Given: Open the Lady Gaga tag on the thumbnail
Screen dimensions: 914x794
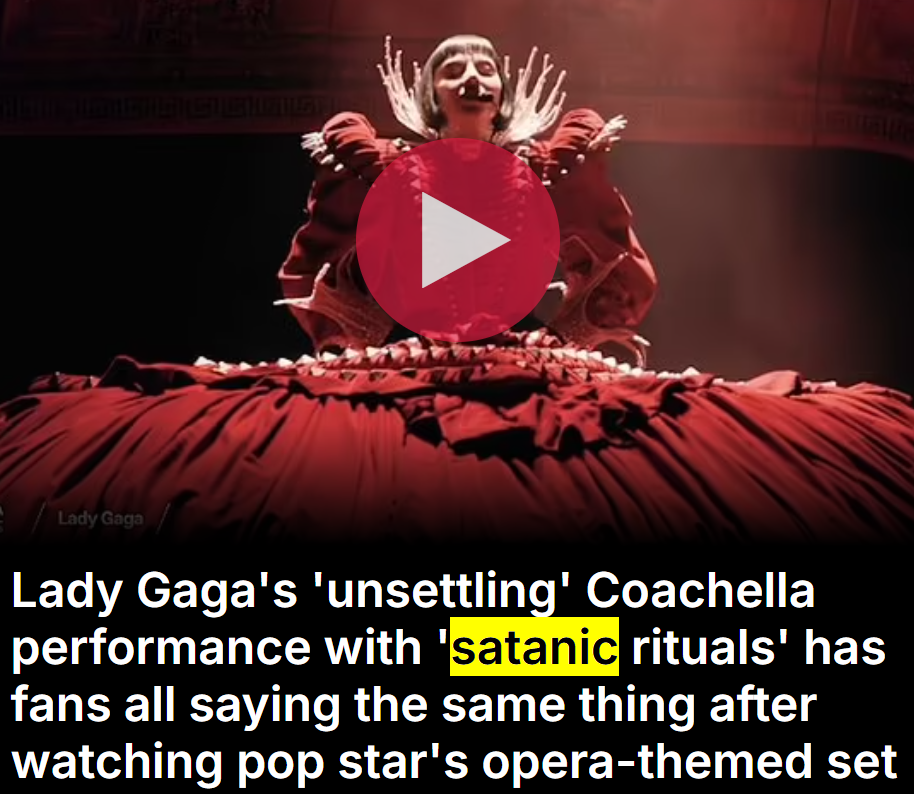Looking at the screenshot, I should (x=100, y=518).
